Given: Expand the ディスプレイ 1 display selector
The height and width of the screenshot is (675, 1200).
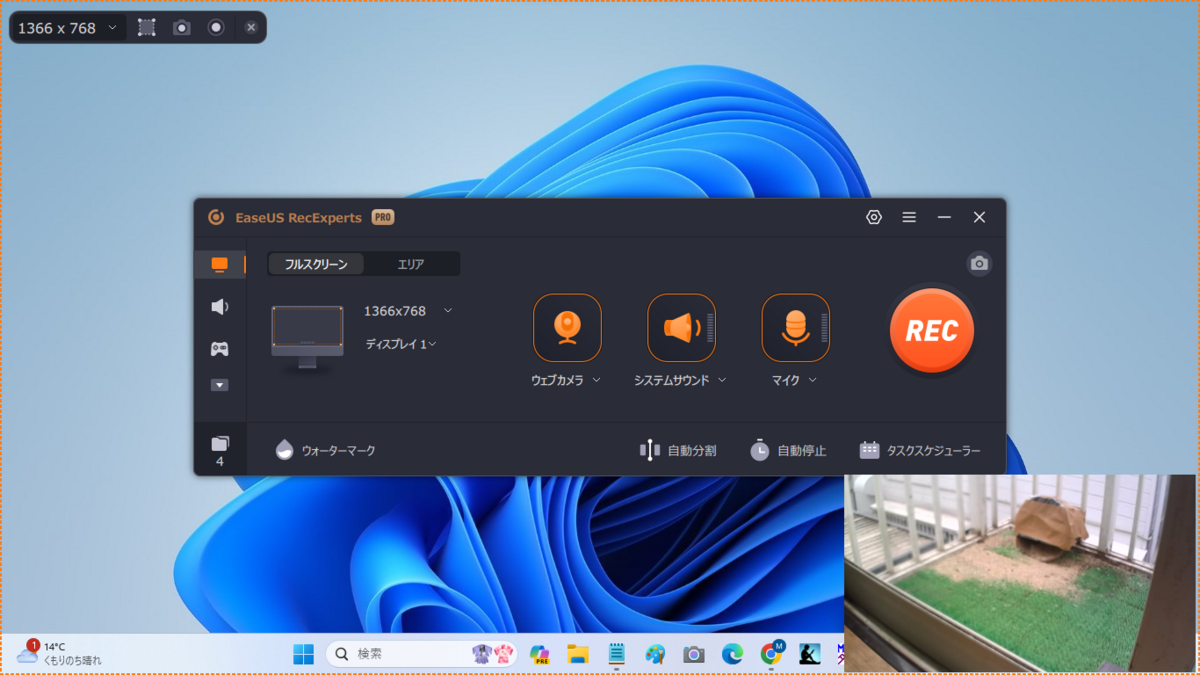Looking at the screenshot, I should pyautogui.click(x=401, y=344).
